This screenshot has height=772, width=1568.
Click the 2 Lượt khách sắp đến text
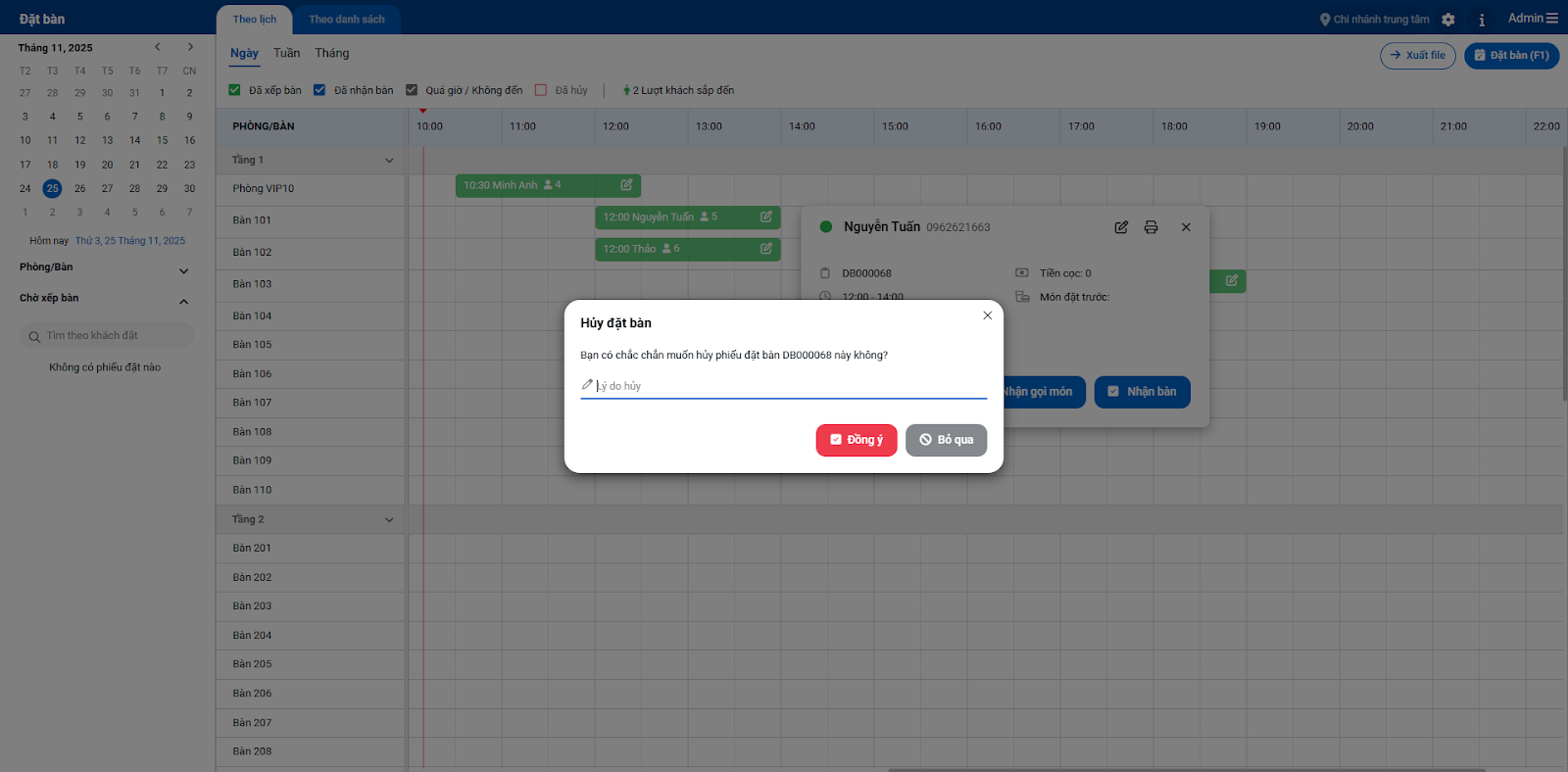pyautogui.click(x=683, y=90)
